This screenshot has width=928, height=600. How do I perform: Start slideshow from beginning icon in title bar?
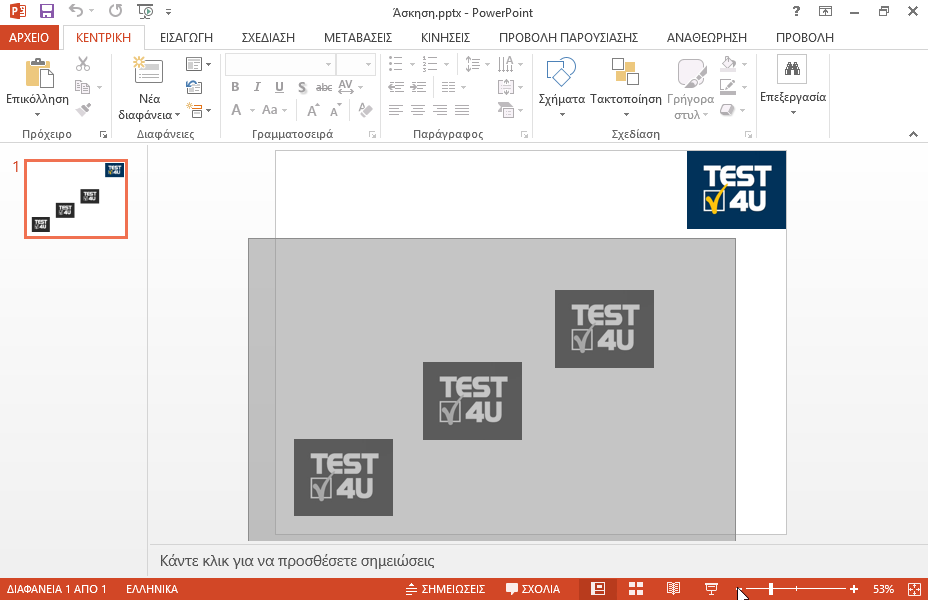click(145, 11)
